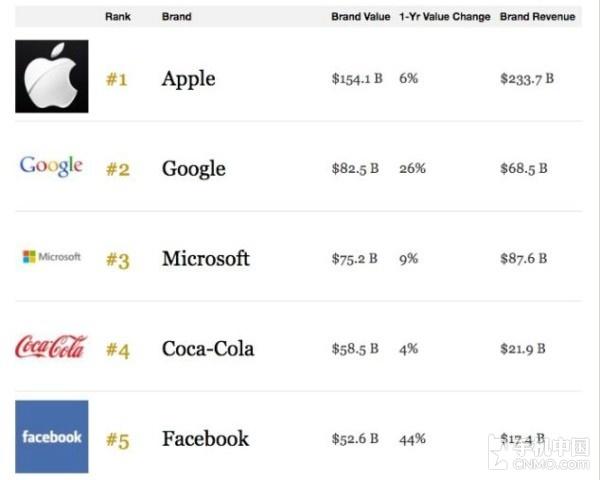Sort by Brand column header

pos(176,17)
